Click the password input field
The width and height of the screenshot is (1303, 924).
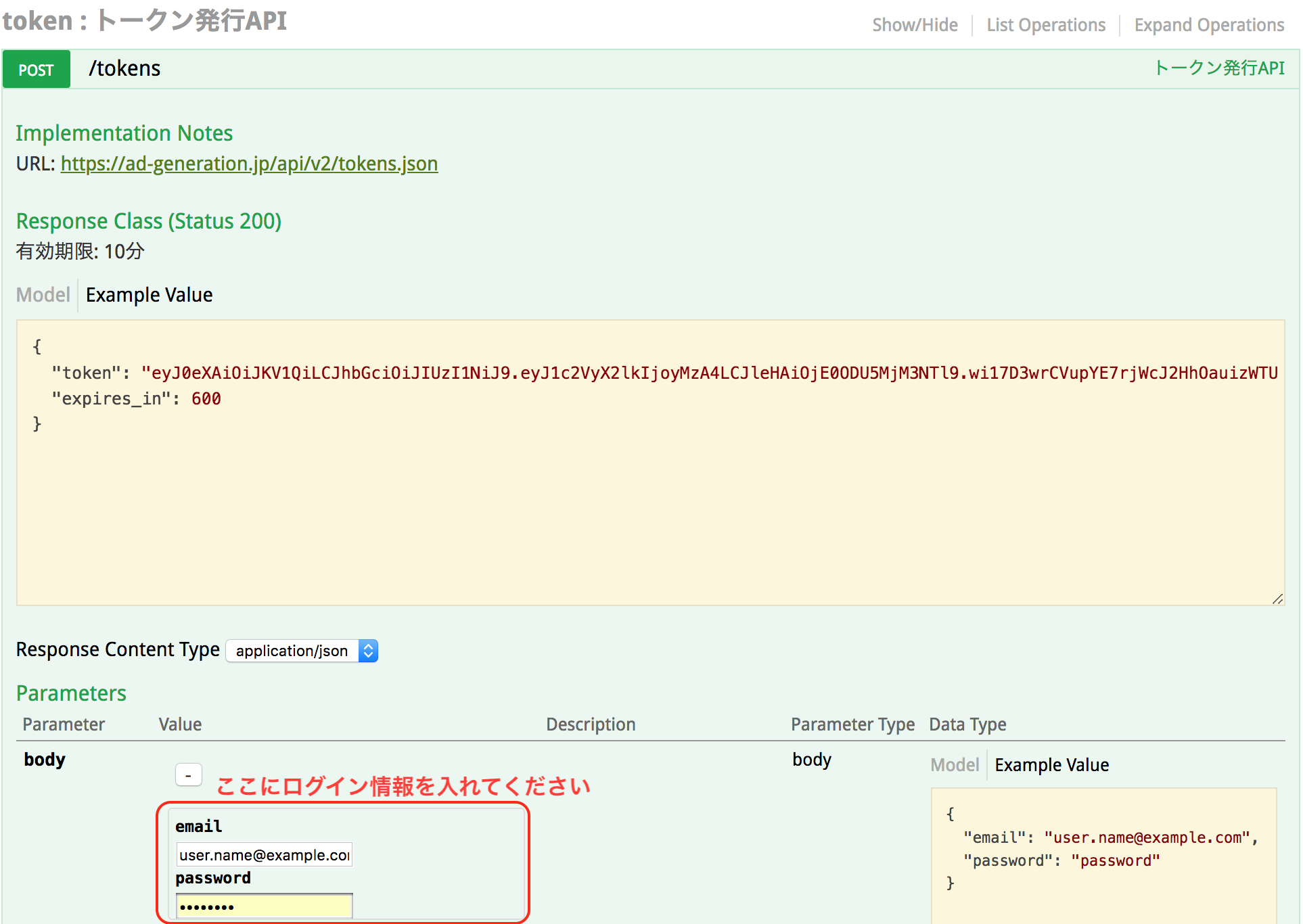click(x=264, y=906)
